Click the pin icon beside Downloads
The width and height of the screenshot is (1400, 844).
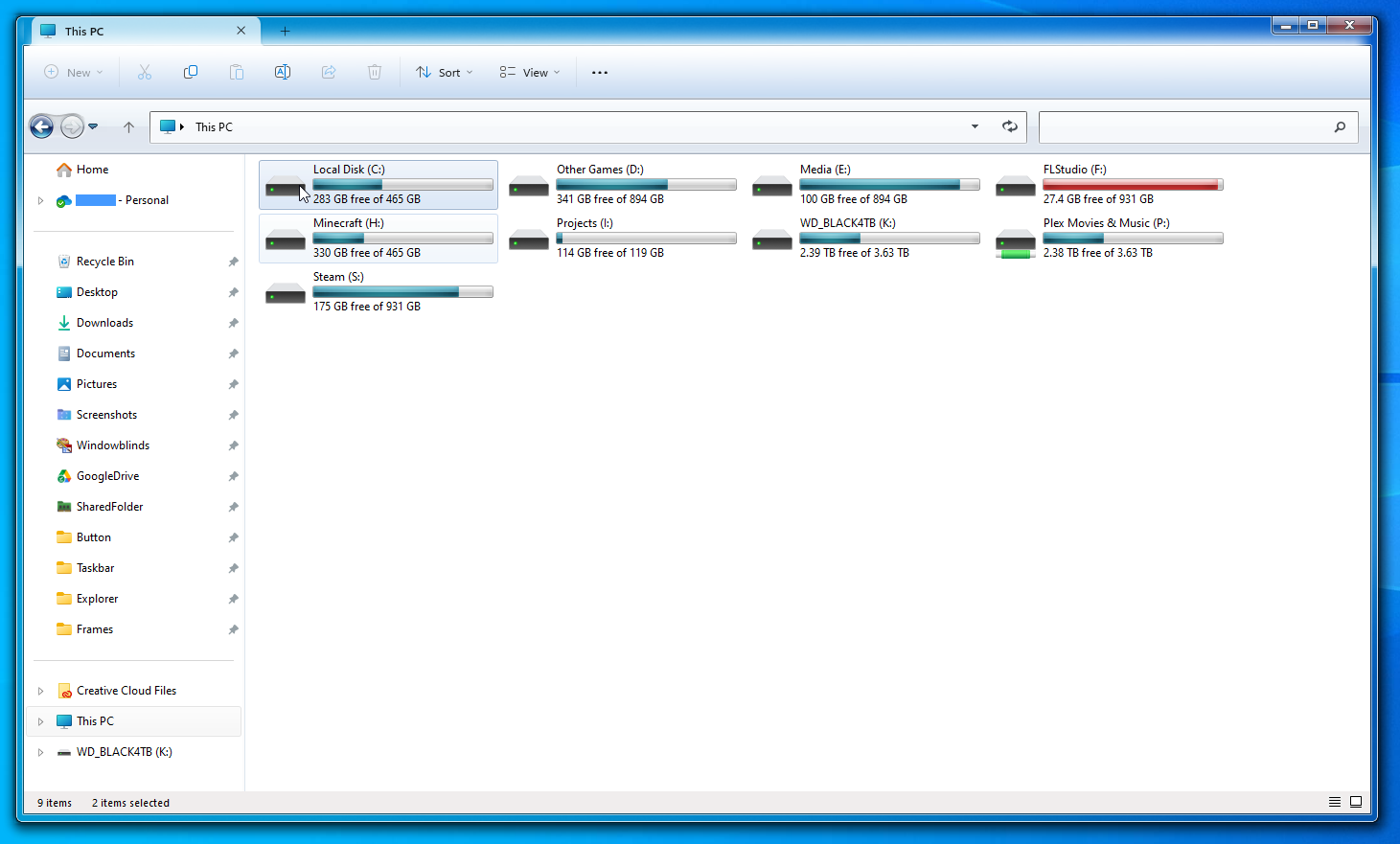pyautogui.click(x=233, y=323)
